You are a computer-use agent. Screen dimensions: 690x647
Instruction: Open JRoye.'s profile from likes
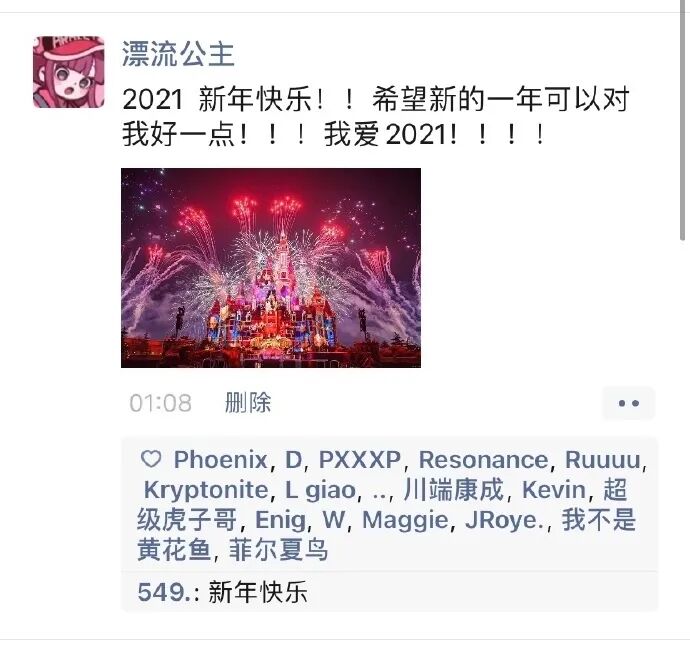[504, 520]
